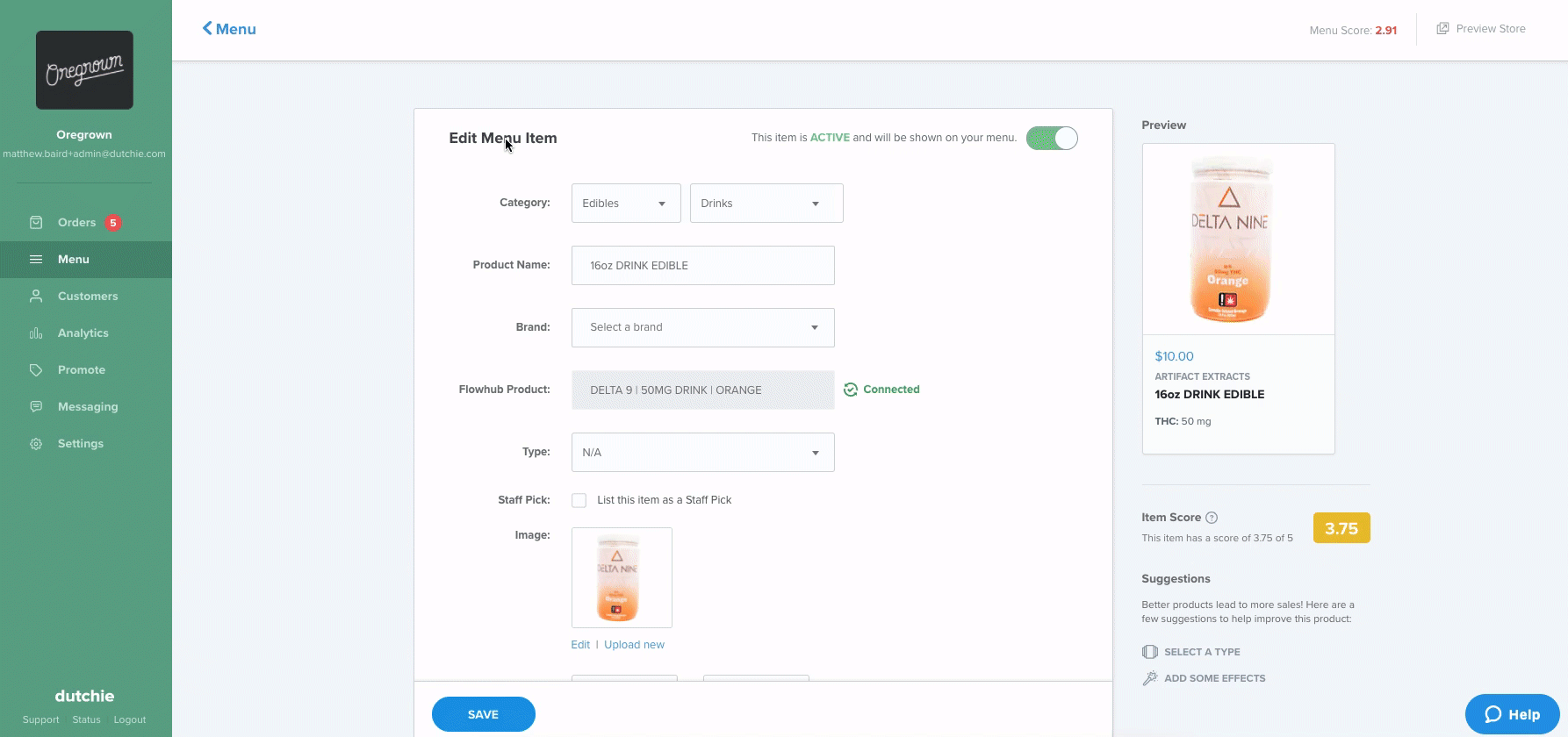Click the yellow 3.75 item score badge
Viewport: 1568px width, 737px height.
(x=1341, y=528)
